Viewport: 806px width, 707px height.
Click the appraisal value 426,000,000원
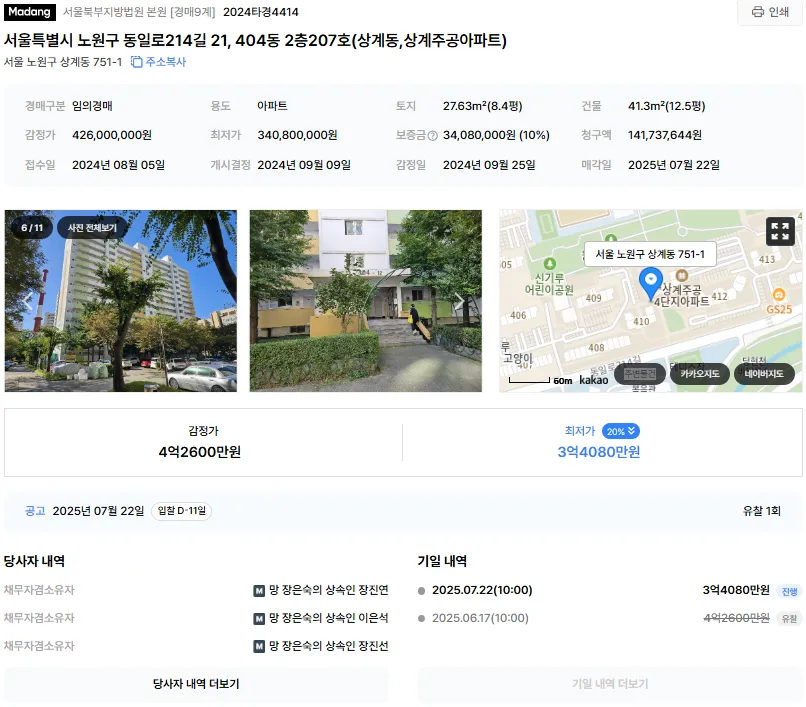(x=112, y=135)
